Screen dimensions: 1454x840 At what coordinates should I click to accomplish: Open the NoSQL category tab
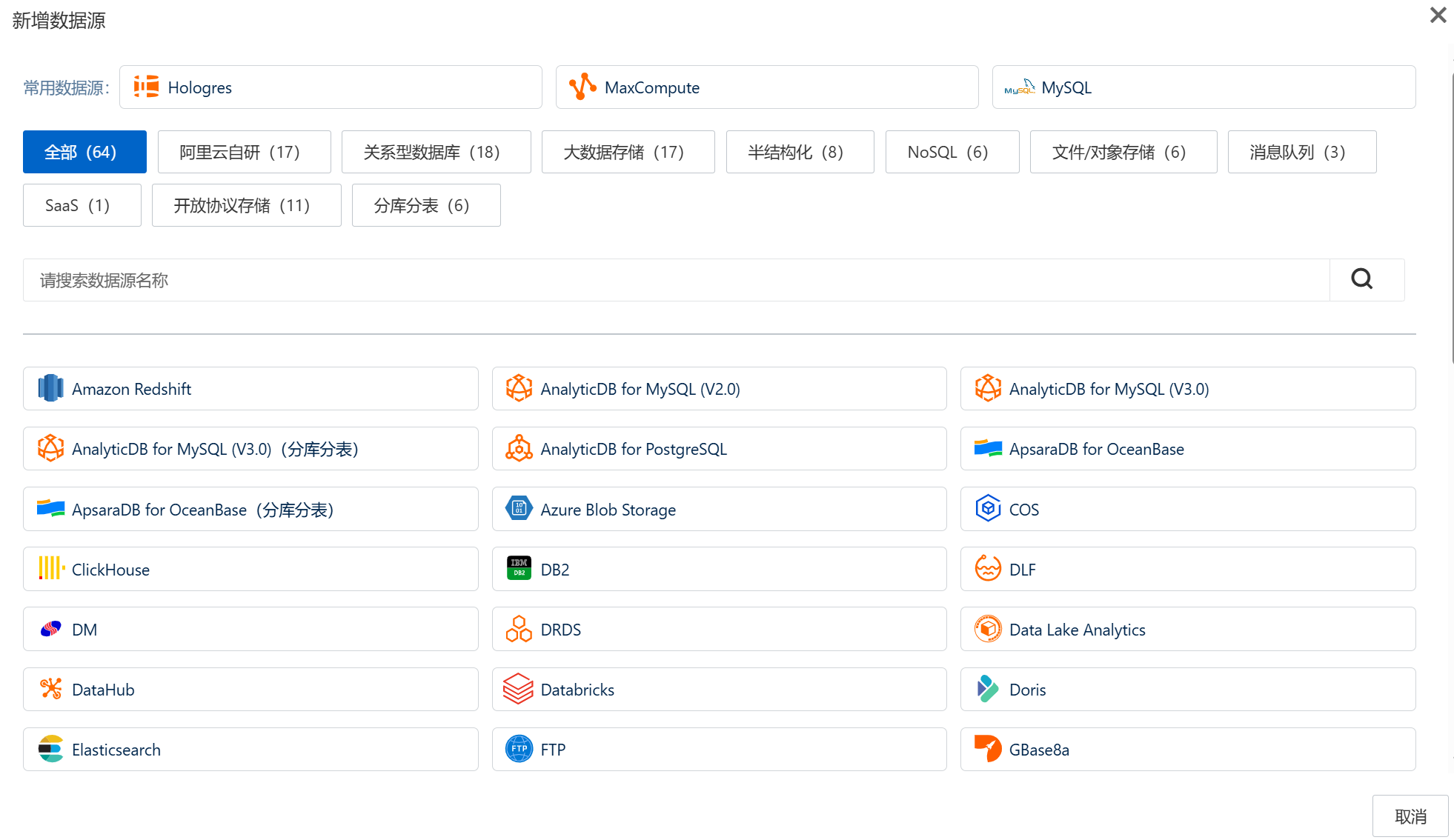[x=952, y=152]
